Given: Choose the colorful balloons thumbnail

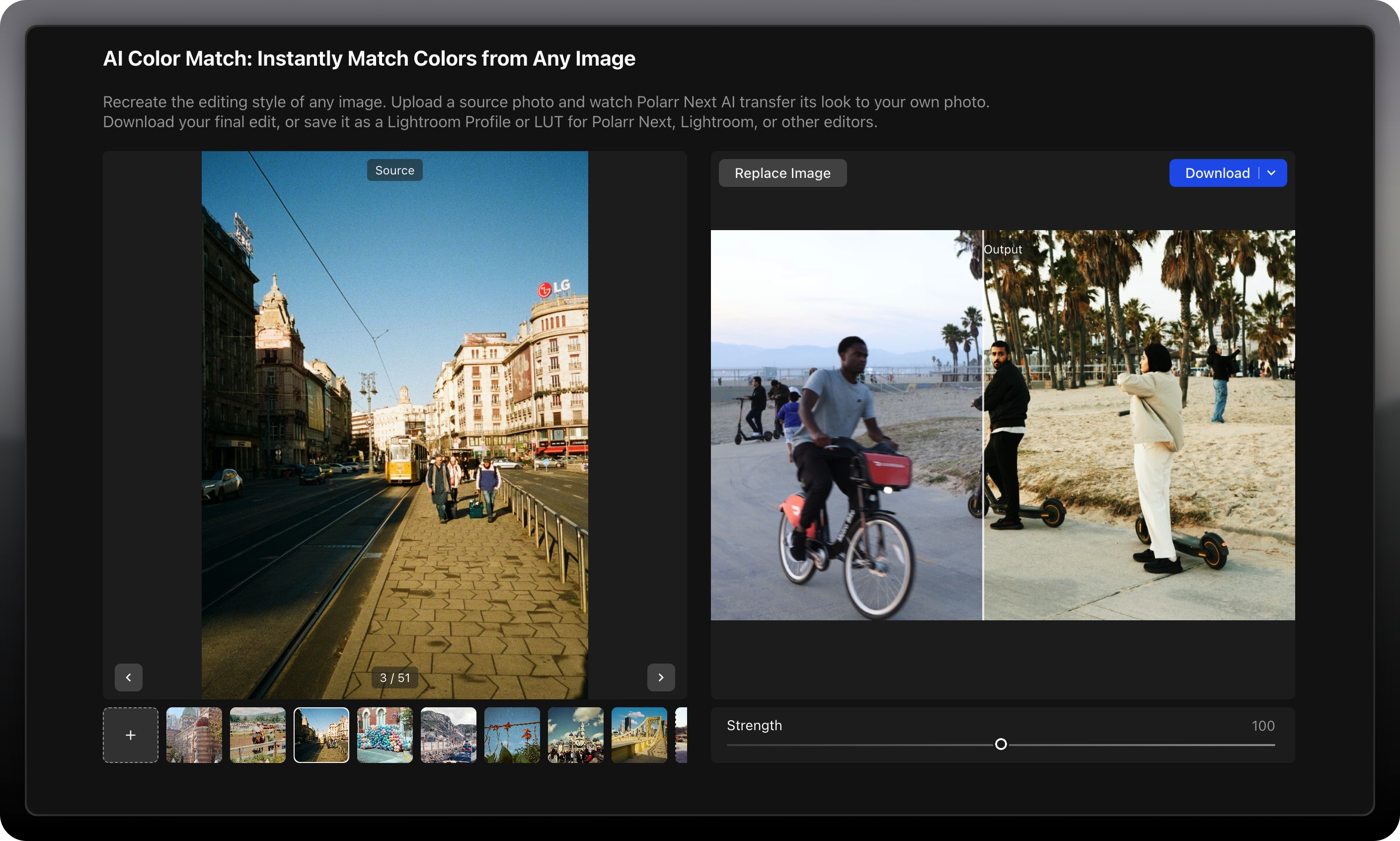Looking at the screenshot, I should coord(385,735).
